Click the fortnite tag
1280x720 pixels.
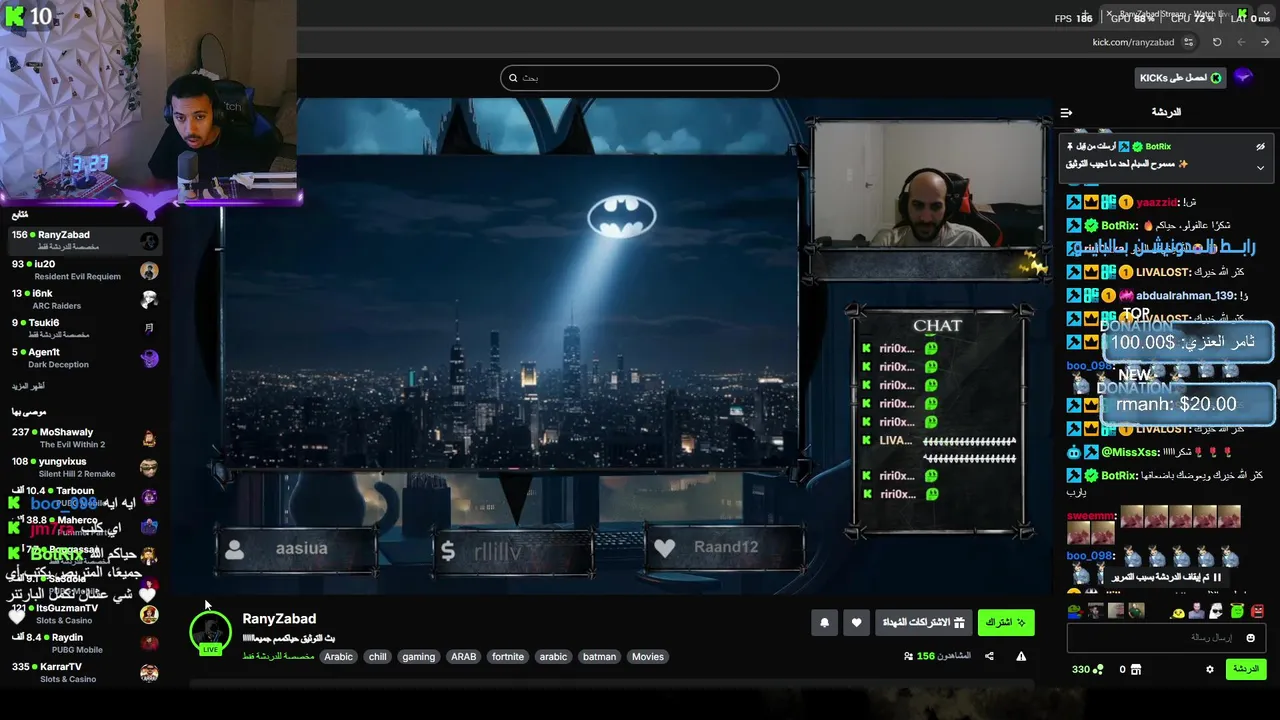508,657
